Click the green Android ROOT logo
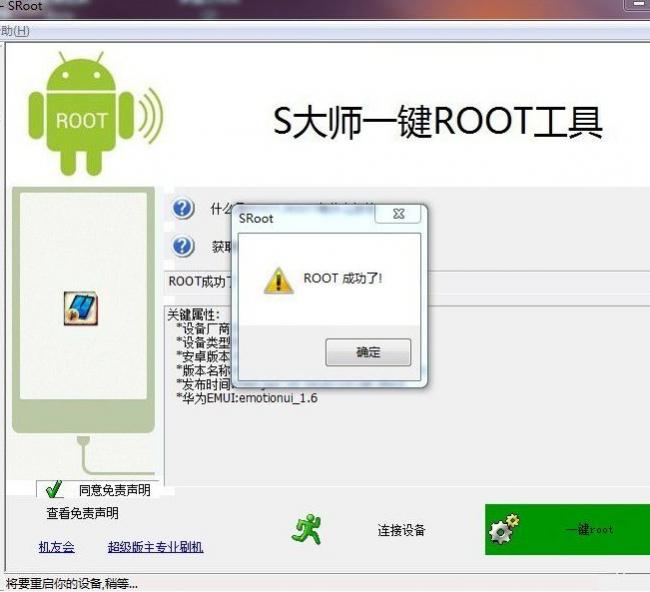Image resolution: width=650 pixels, height=592 pixels. point(95,113)
